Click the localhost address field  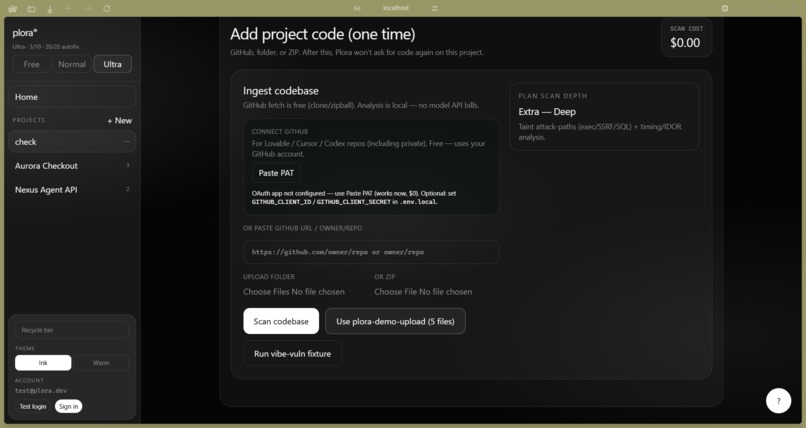click(396, 8)
